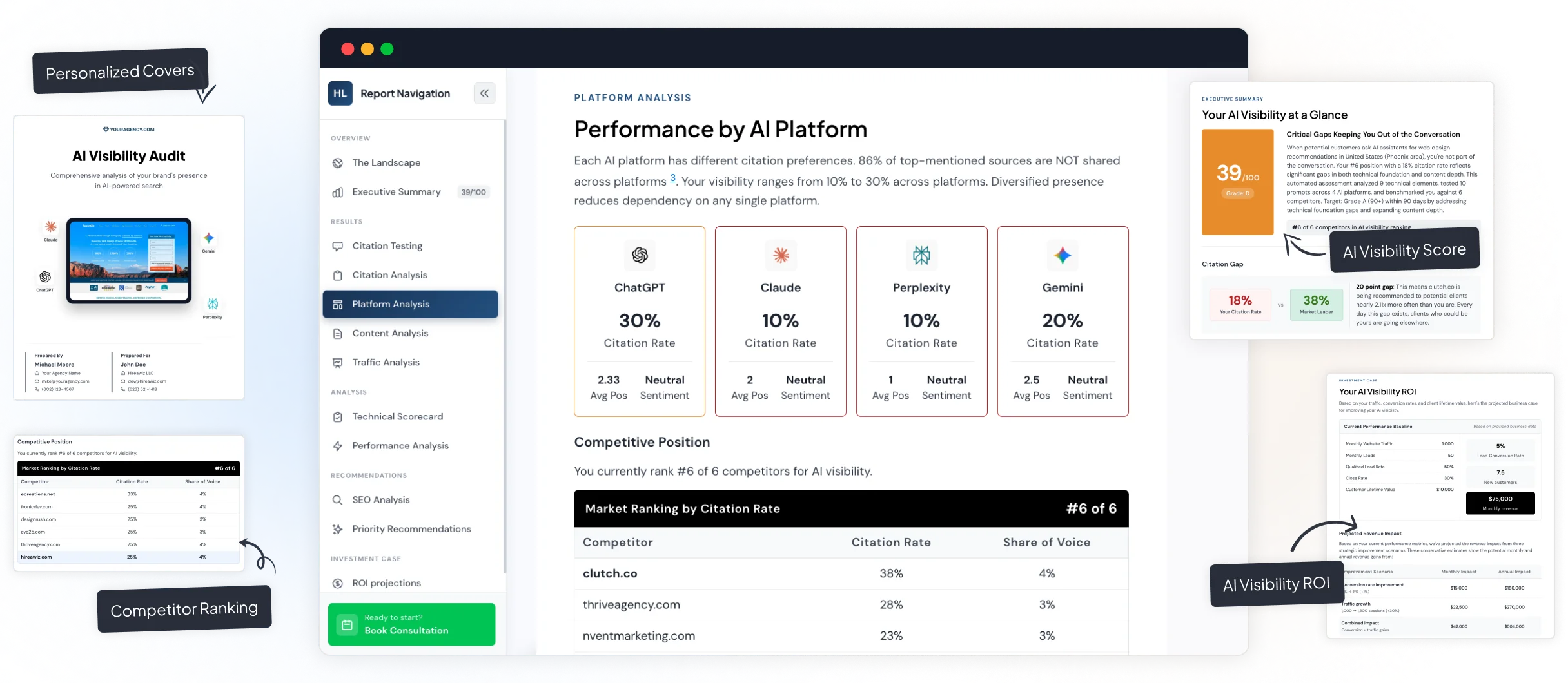1568x683 pixels.
Task: Click the ROI projections dollar icon
Action: tap(337, 583)
